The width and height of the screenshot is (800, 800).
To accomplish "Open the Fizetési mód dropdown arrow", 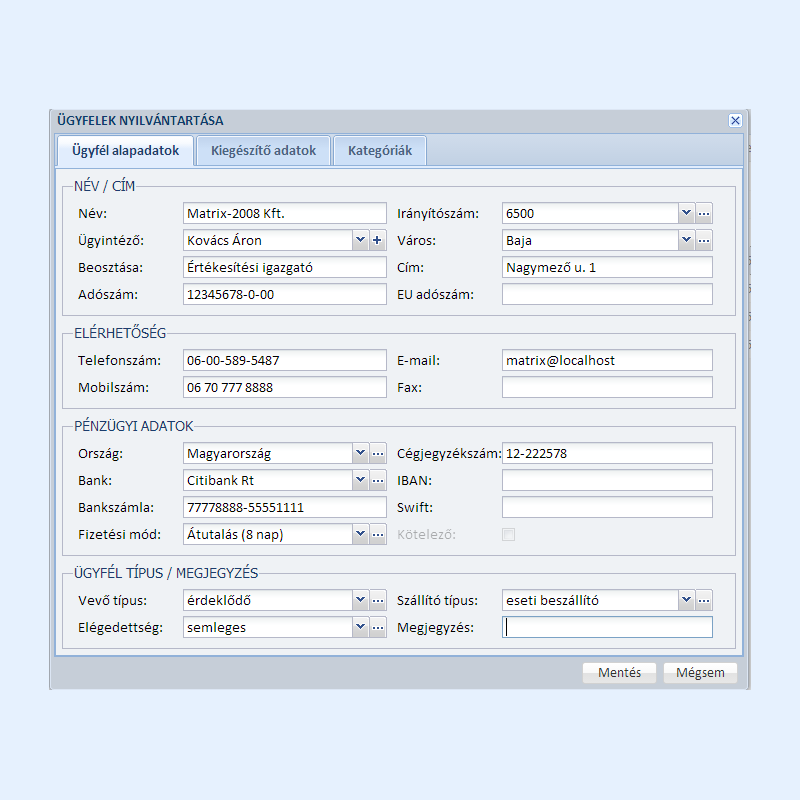I will tap(360, 534).
